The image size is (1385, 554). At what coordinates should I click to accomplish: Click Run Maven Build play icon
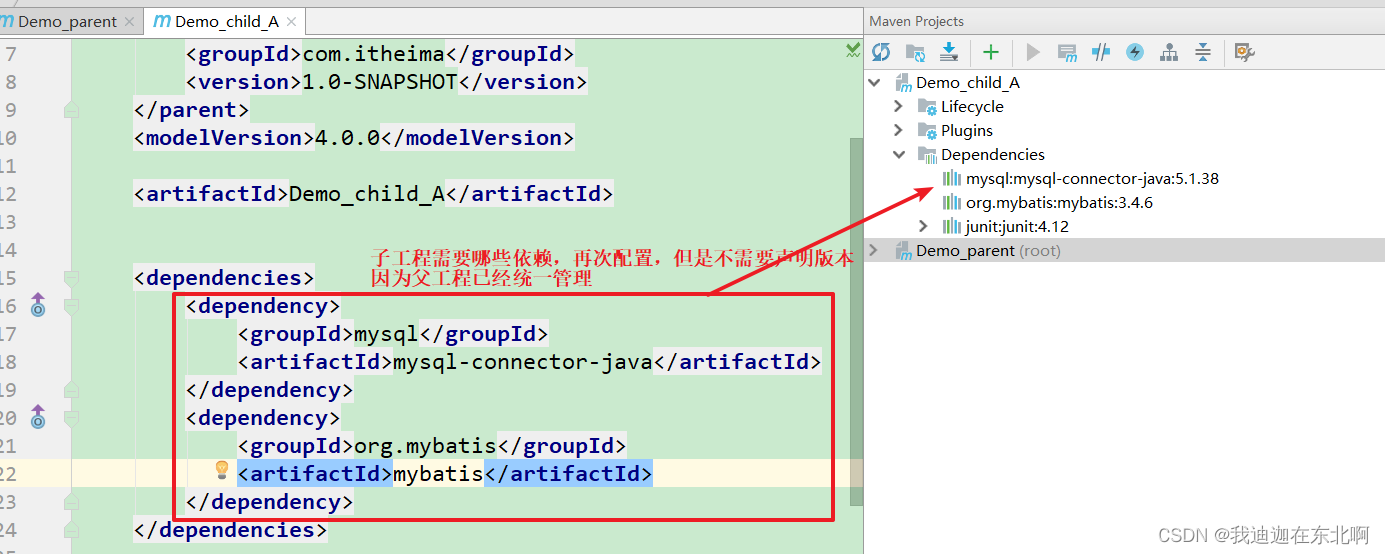pyautogui.click(x=1034, y=52)
